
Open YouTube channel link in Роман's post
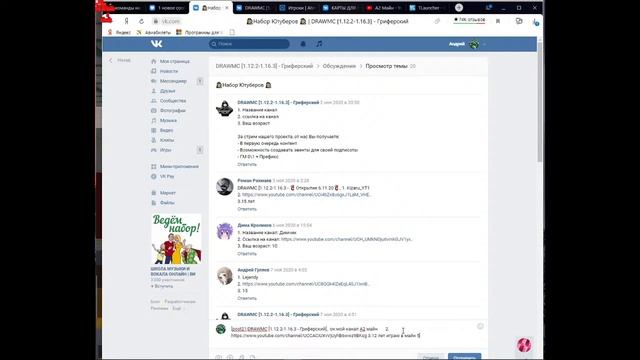(x=306, y=195)
